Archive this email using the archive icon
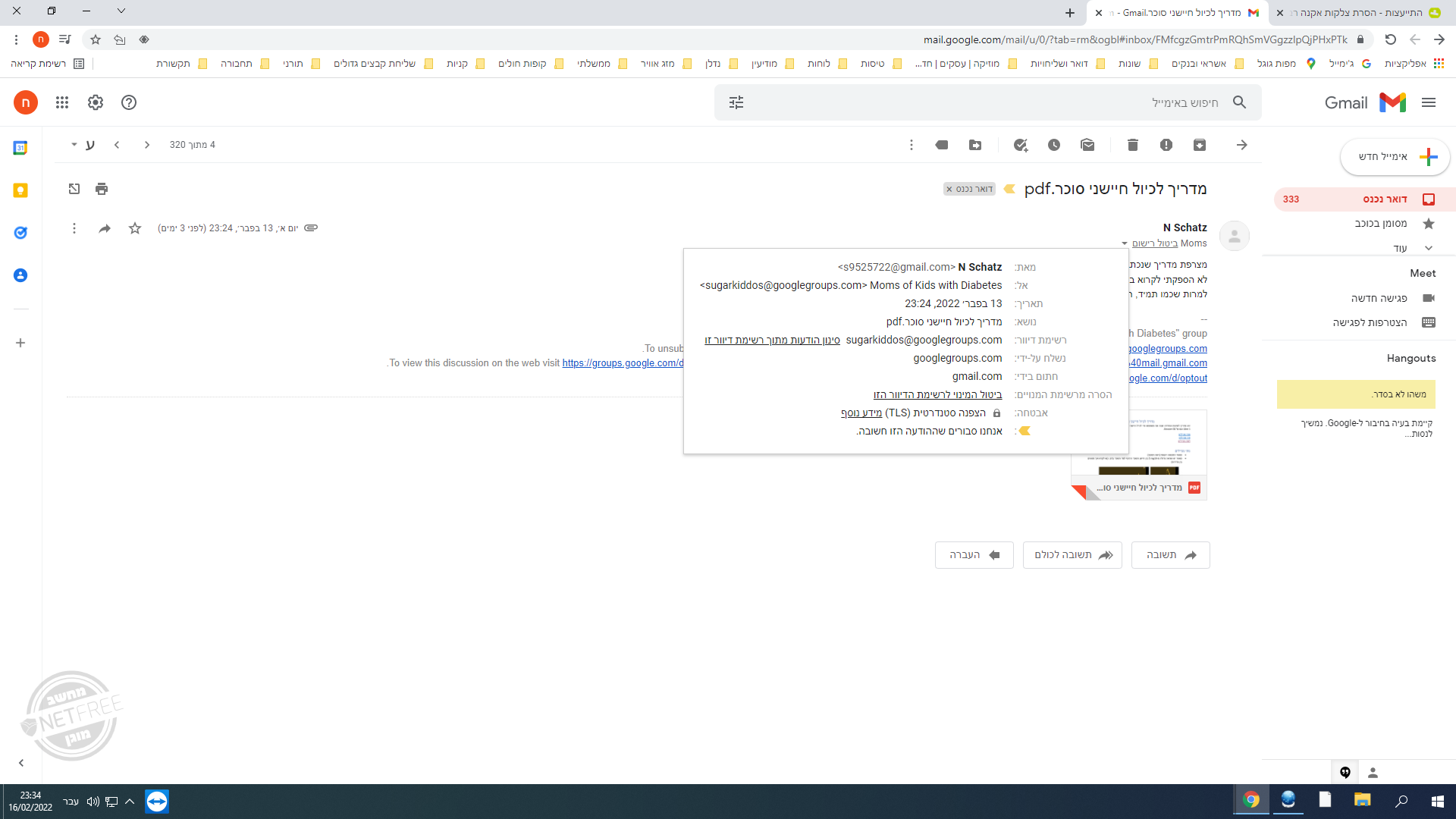Viewport: 1456px width, 819px height. coord(1199,145)
